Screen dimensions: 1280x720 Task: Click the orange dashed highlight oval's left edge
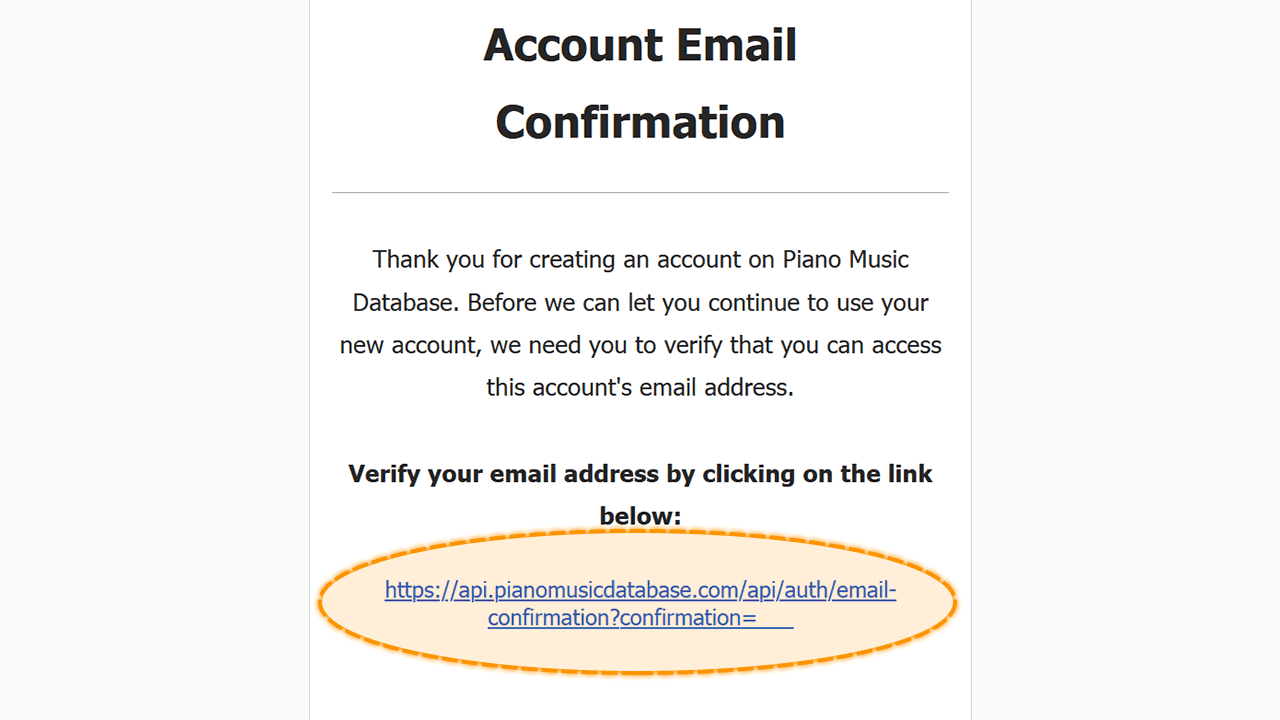point(322,603)
